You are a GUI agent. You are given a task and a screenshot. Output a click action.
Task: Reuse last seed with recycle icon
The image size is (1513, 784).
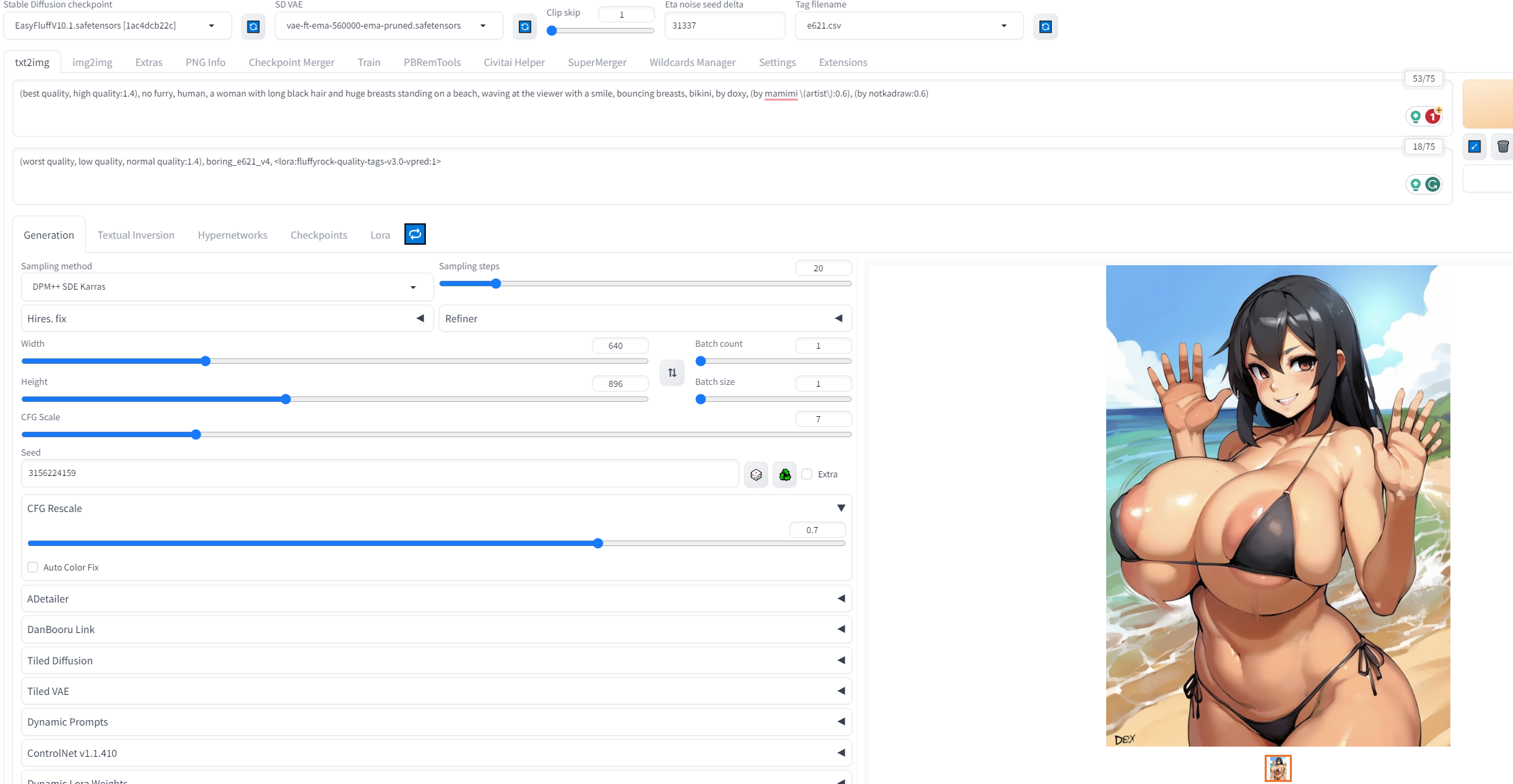[785, 475]
